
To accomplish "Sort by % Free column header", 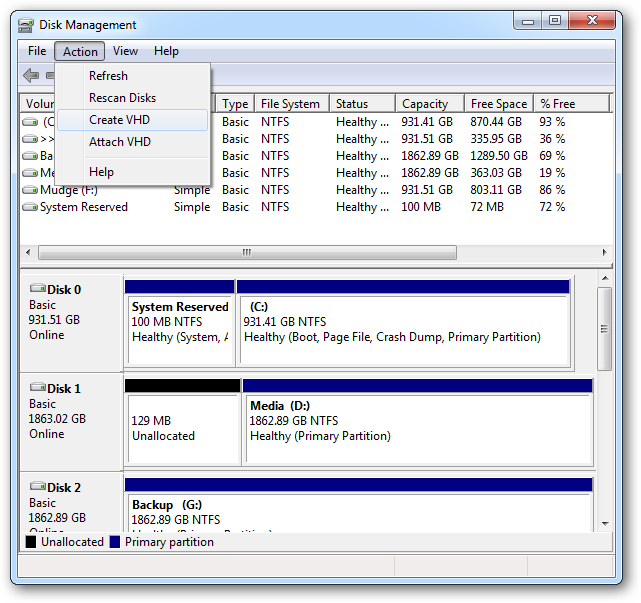I will 571,104.
